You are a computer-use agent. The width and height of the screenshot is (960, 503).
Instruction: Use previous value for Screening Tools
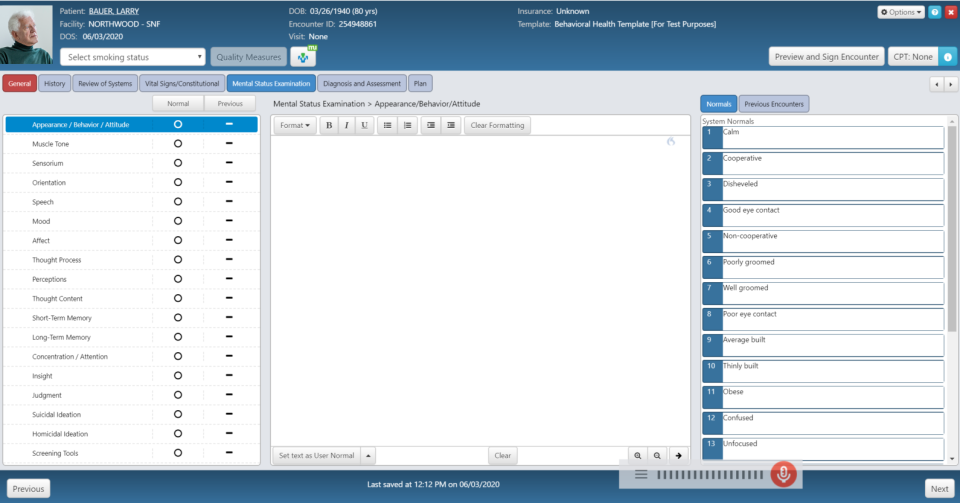tap(229, 453)
